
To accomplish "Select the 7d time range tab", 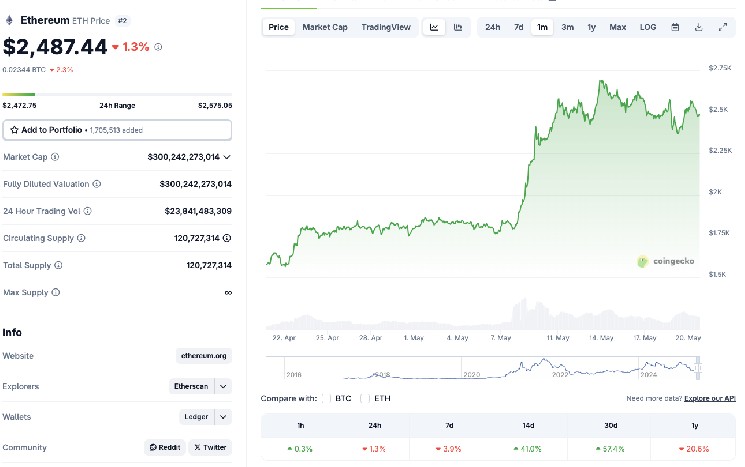I will pos(518,27).
